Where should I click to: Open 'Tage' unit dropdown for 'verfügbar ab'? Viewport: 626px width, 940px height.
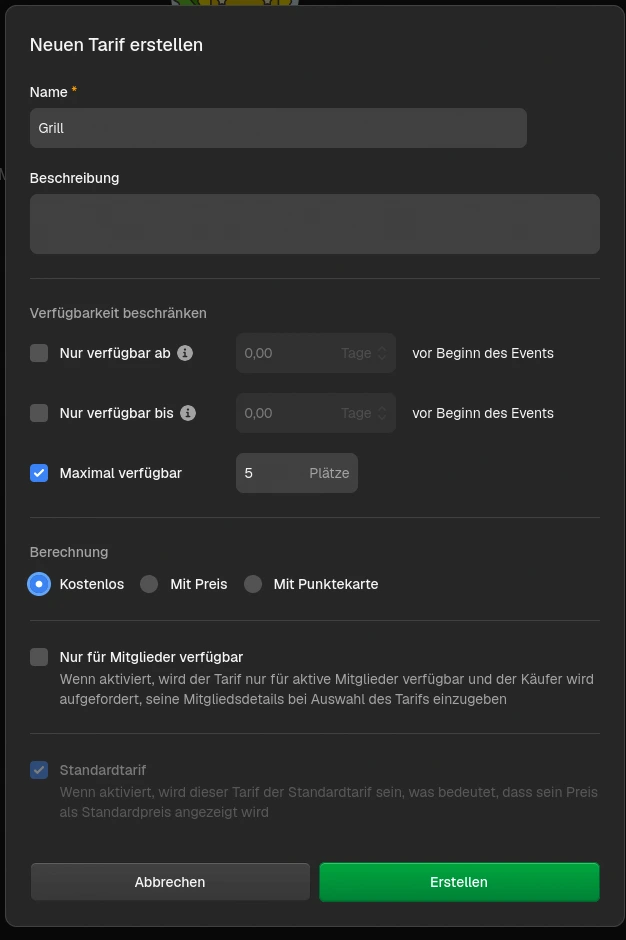pos(363,353)
